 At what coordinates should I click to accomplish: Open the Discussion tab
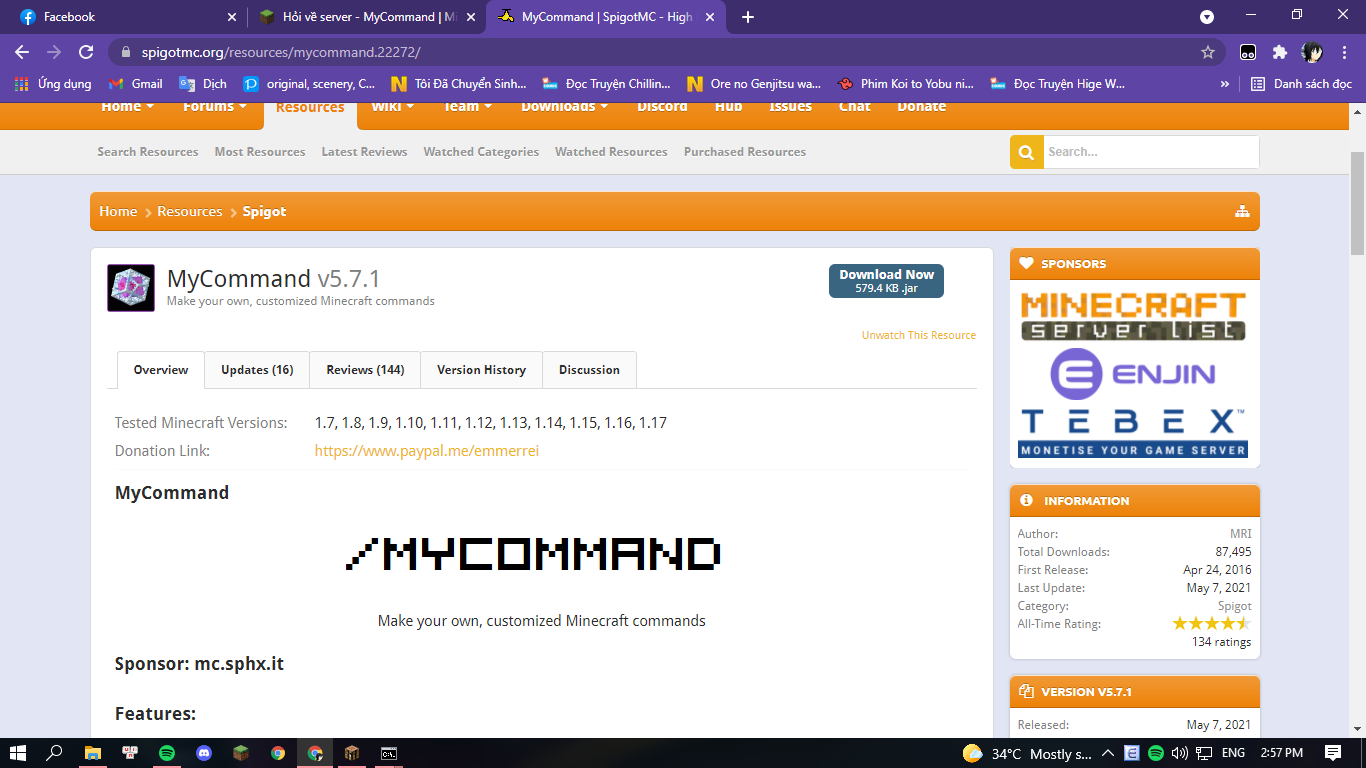tap(589, 370)
